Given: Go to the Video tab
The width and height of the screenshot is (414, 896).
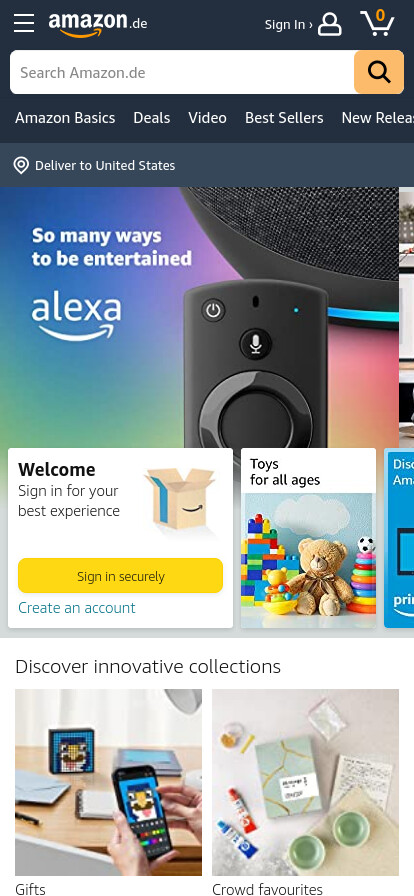Looking at the screenshot, I should click(x=208, y=118).
